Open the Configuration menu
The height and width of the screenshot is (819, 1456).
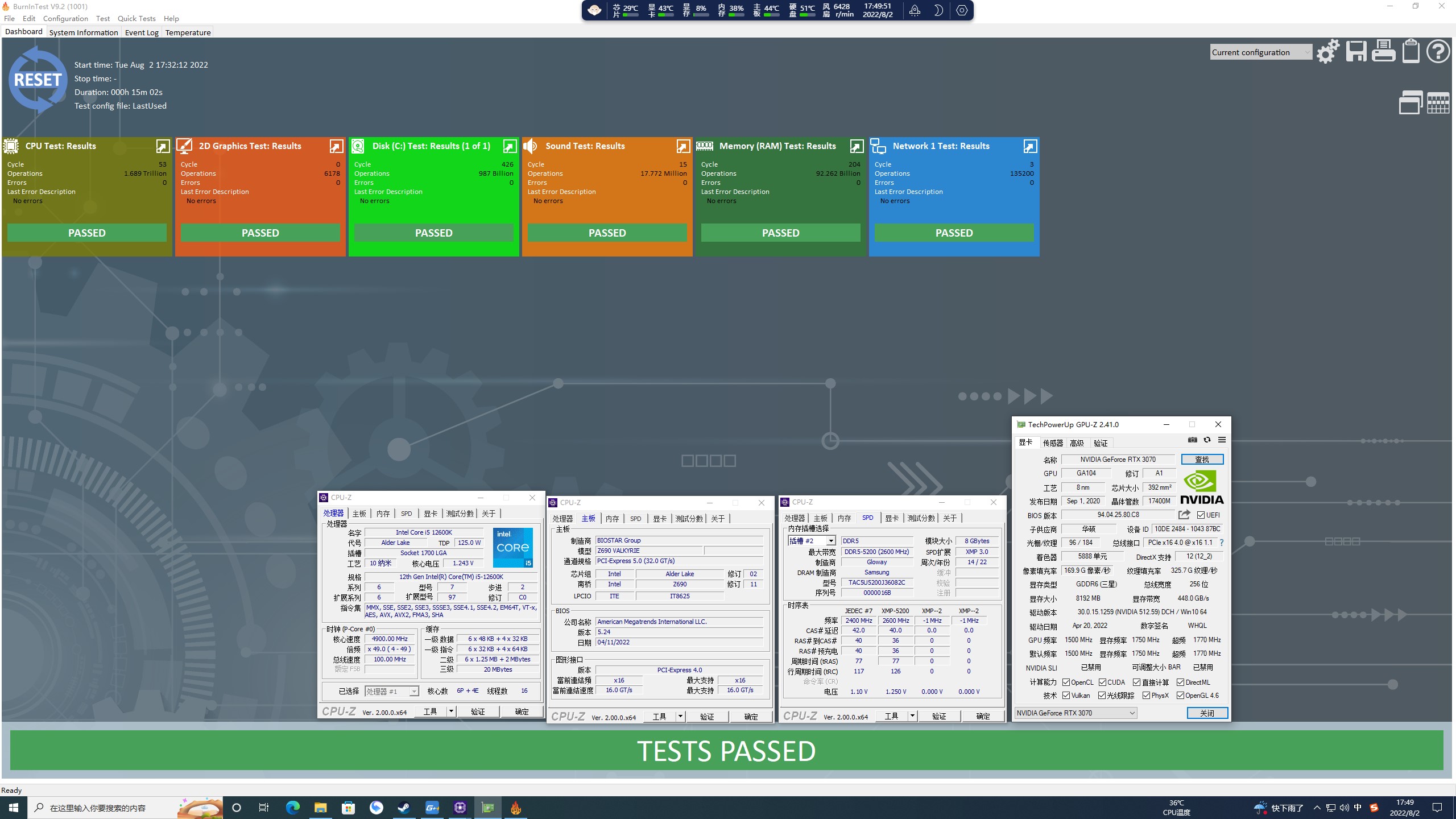tap(65, 18)
